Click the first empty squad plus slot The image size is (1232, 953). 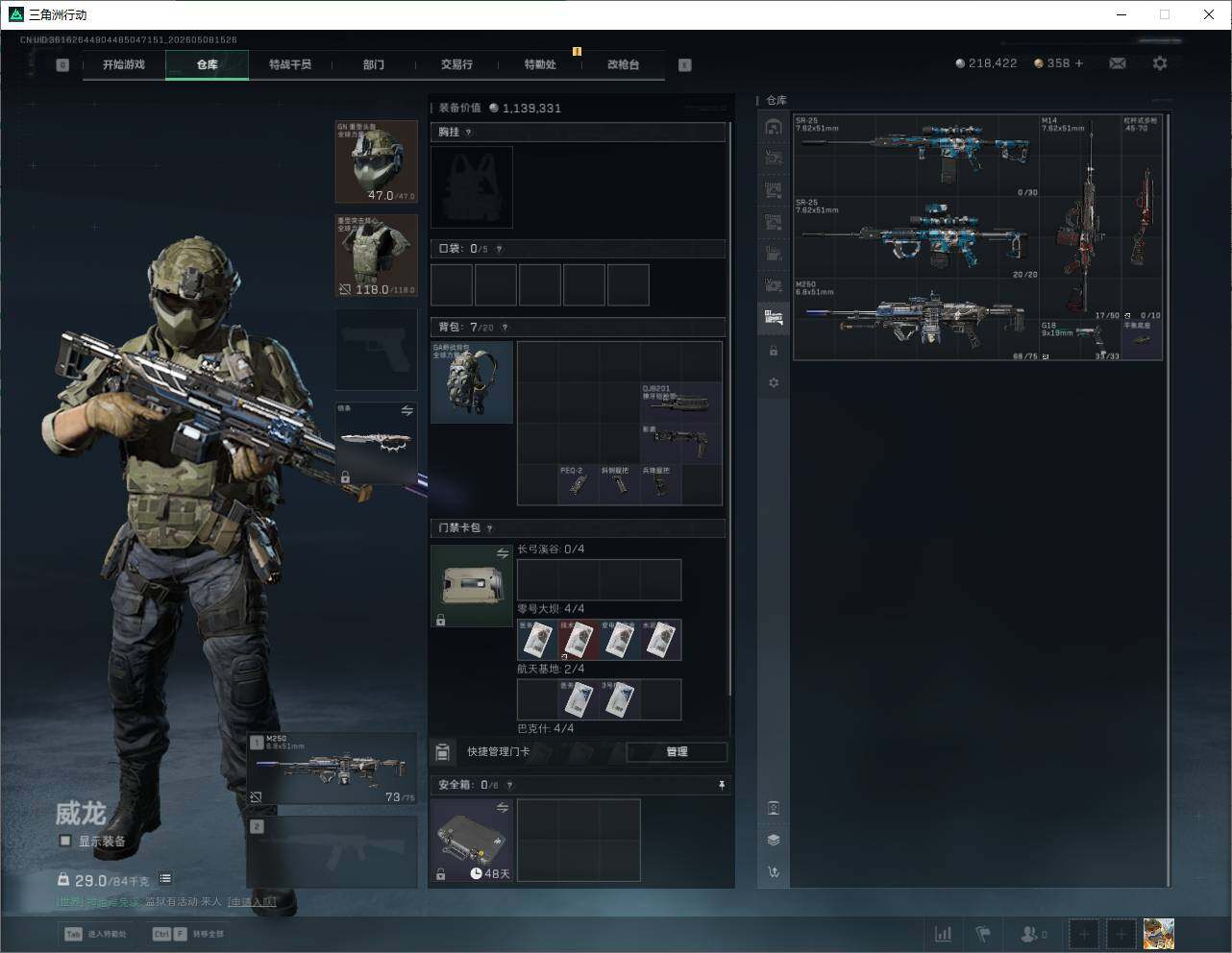coord(1084,934)
